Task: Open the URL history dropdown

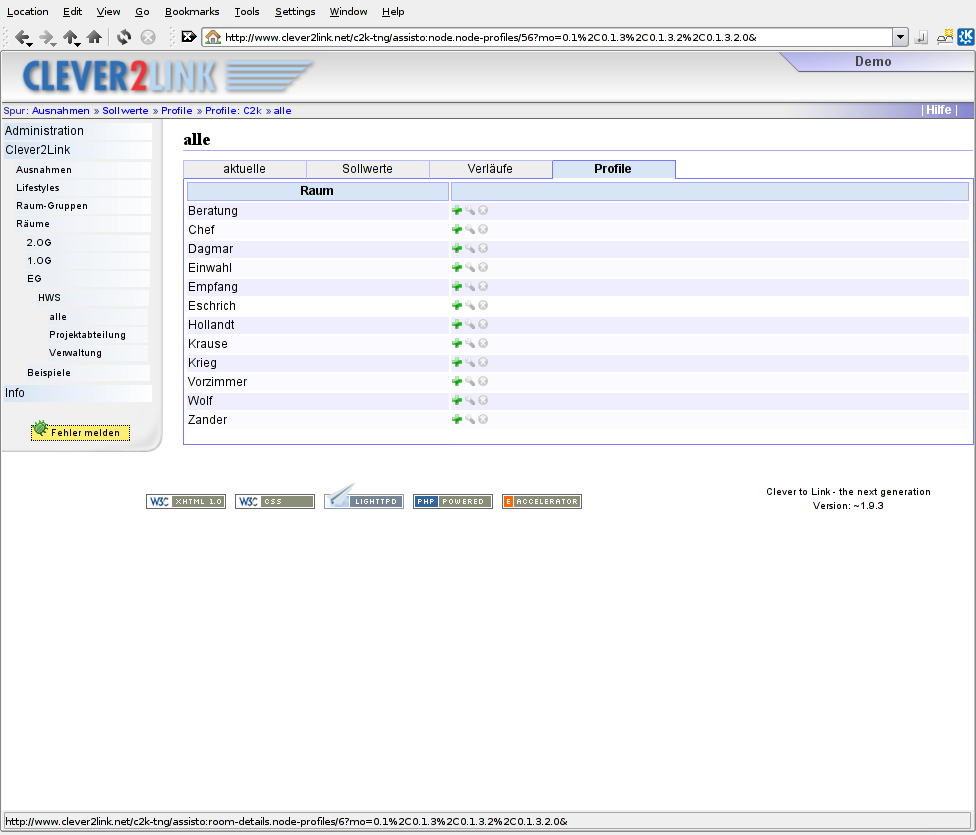Action: [x=900, y=37]
